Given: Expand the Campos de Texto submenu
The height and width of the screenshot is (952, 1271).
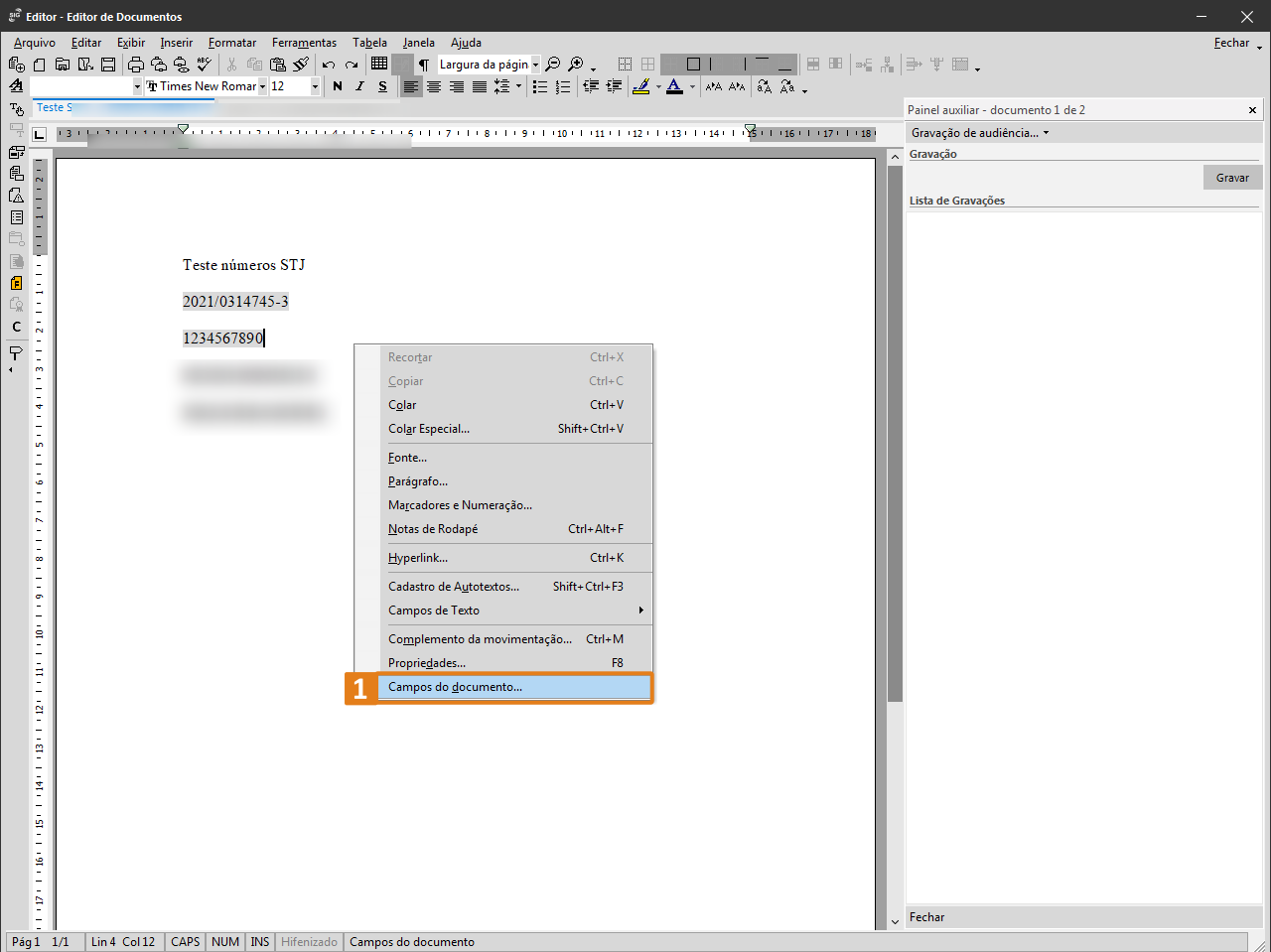Looking at the screenshot, I should pyautogui.click(x=514, y=611).
